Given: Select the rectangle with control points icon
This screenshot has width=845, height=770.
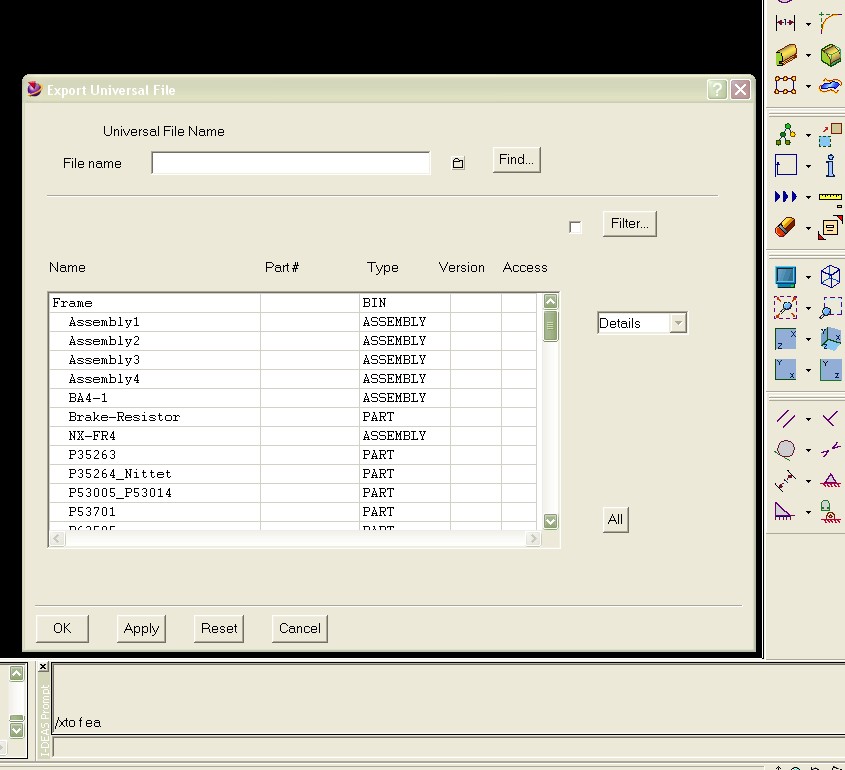Looking at the screenshot, I should click(x=785, y=85).
